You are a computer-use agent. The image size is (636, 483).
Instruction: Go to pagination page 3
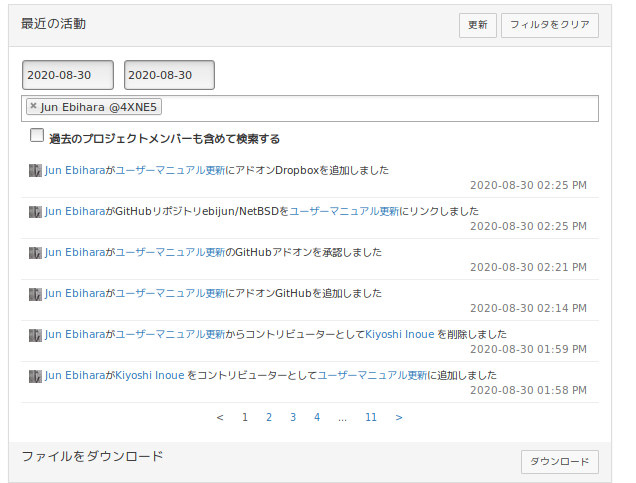coord(293,417)
